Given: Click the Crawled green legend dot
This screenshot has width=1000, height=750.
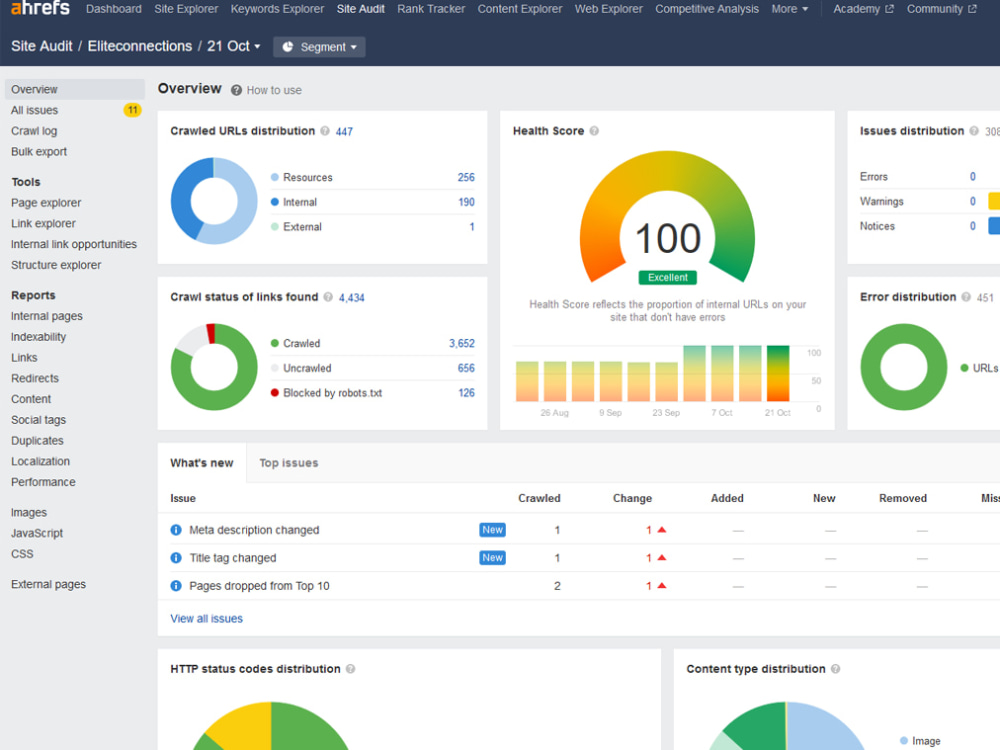Looking at the screenshot, I should (x=275, y=343).
